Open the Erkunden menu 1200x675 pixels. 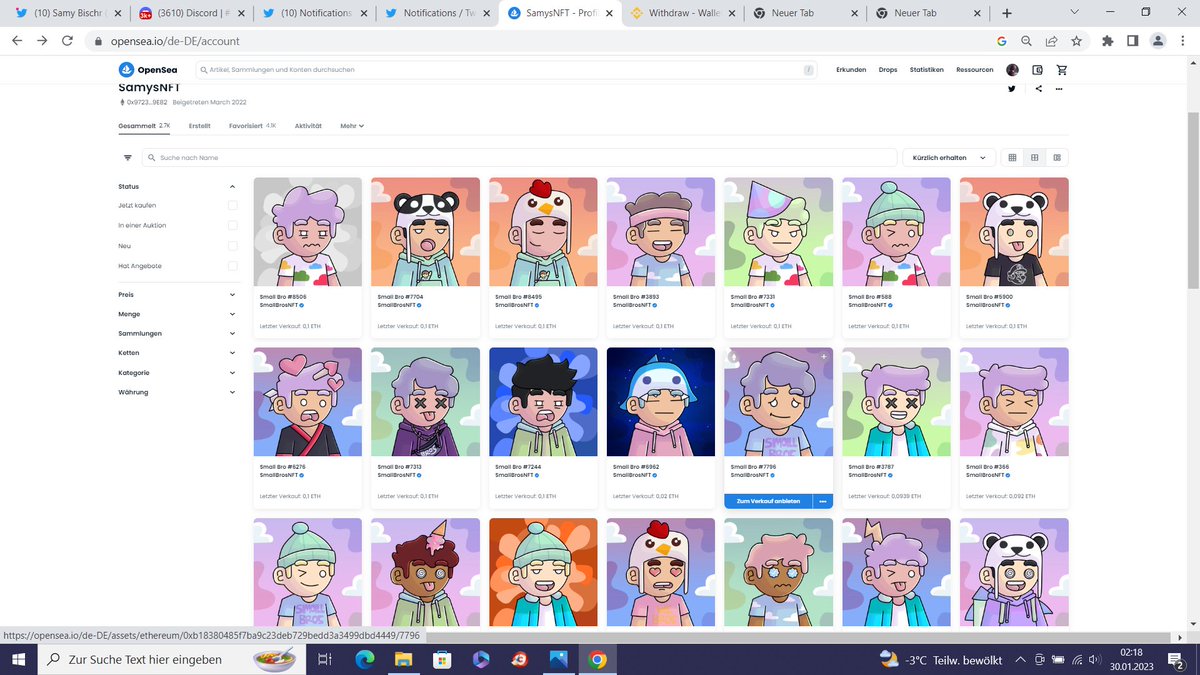click(x=851, y=70)
